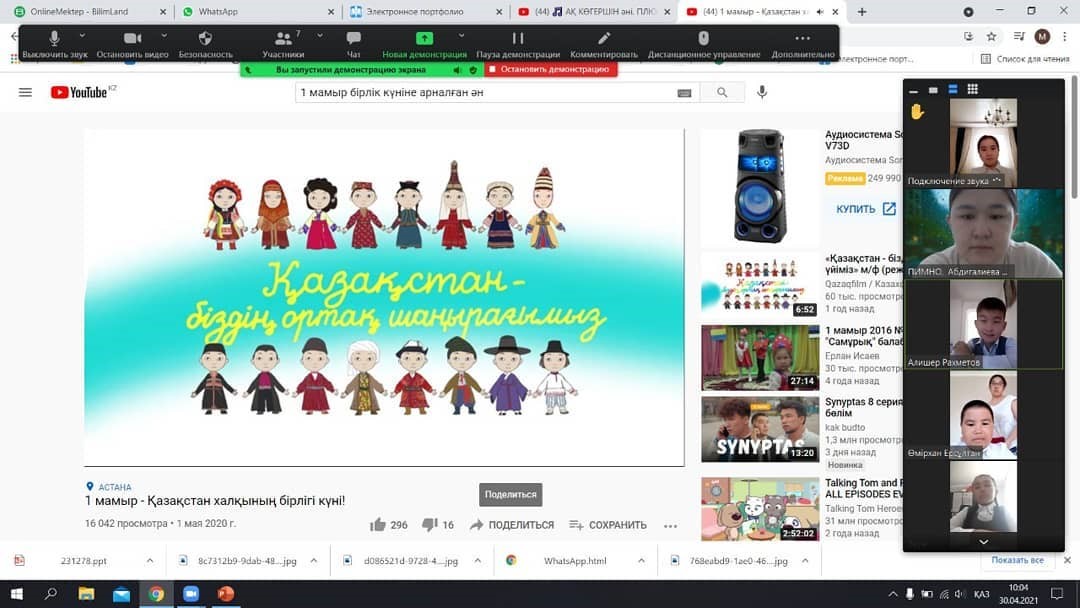Mute microphone in Zoom toolbar
Image resolution: width=1080 pixels, height=608 pixels.
[x=54, y=44]
